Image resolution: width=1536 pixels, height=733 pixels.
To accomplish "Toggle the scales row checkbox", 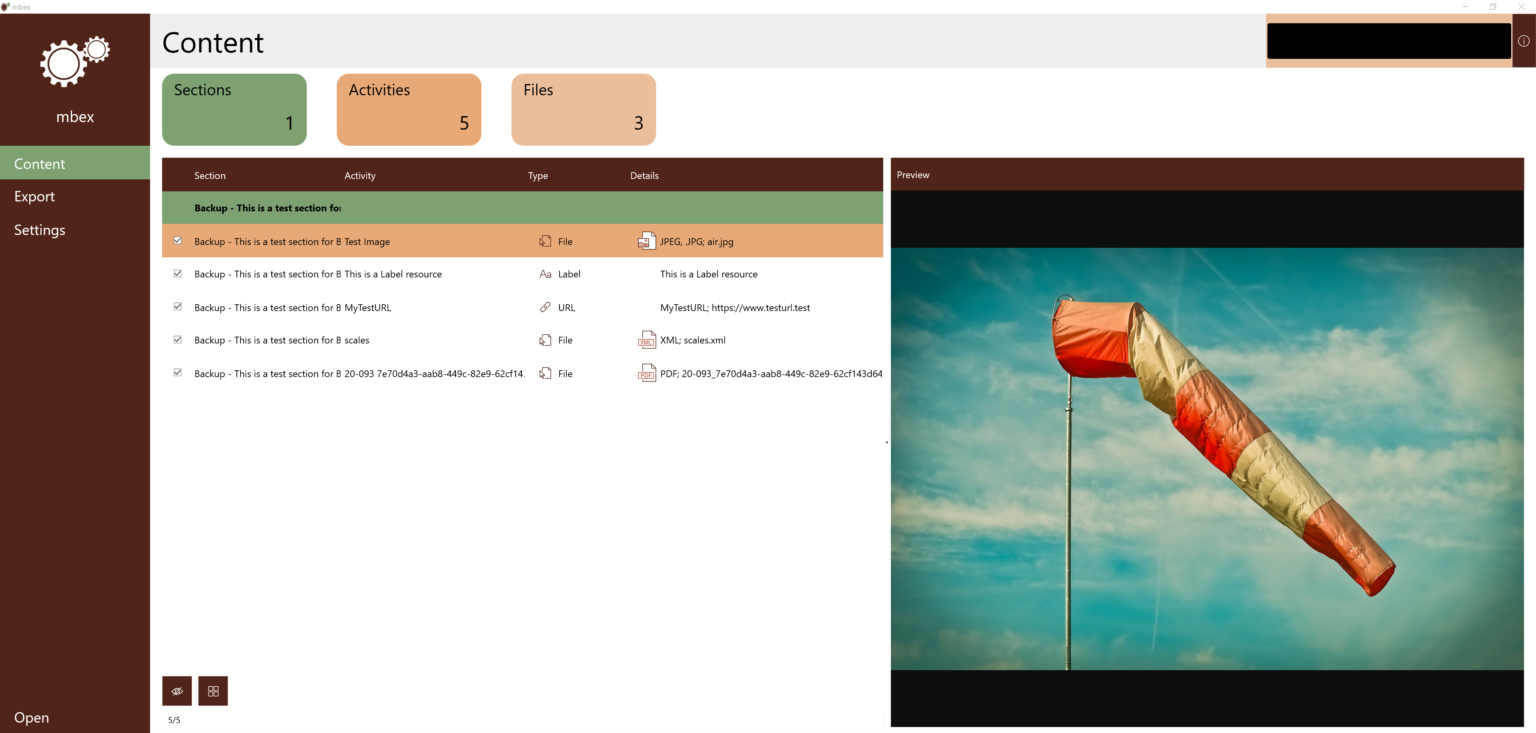I will pyautogui.click(x=178, y=340).
